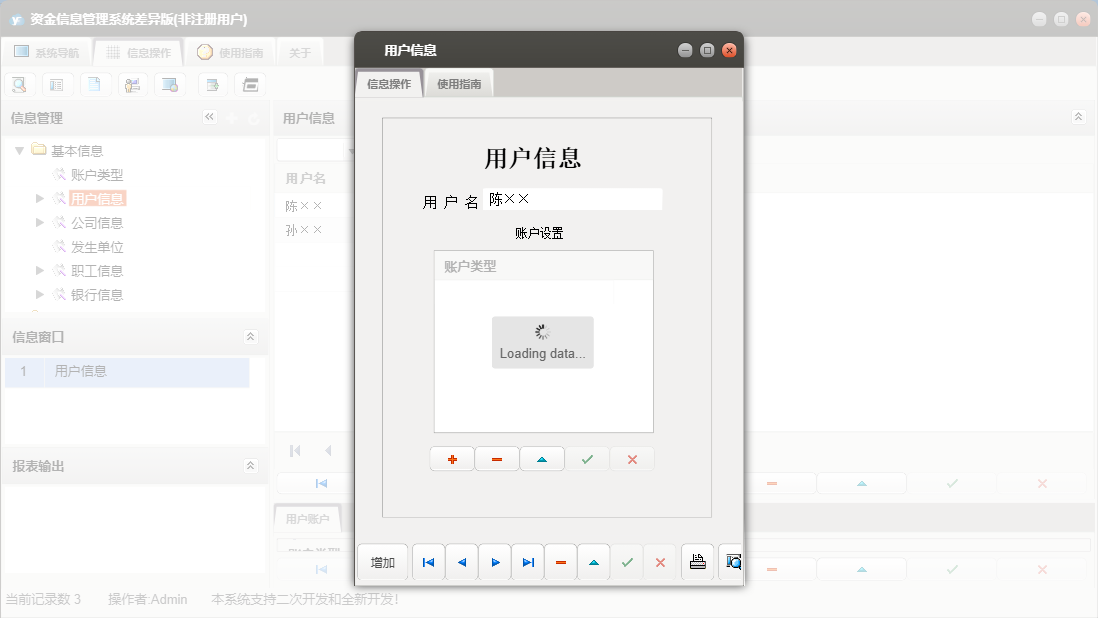Viewport: 1098px width, 618px height.
Task: Select the search/query tool in the toolbar
Action: (x=19, y=84)
